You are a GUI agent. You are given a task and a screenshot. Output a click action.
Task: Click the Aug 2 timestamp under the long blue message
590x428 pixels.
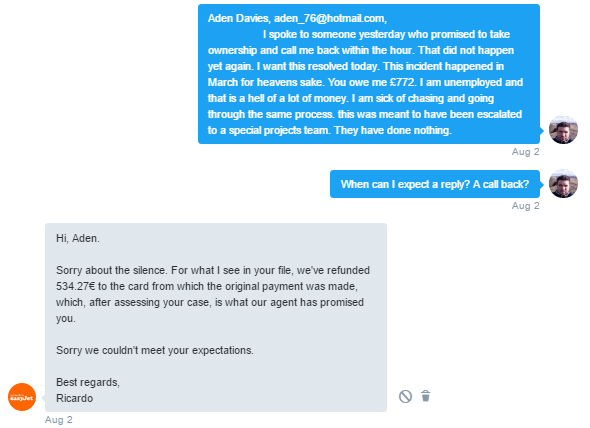coord(525,152)
